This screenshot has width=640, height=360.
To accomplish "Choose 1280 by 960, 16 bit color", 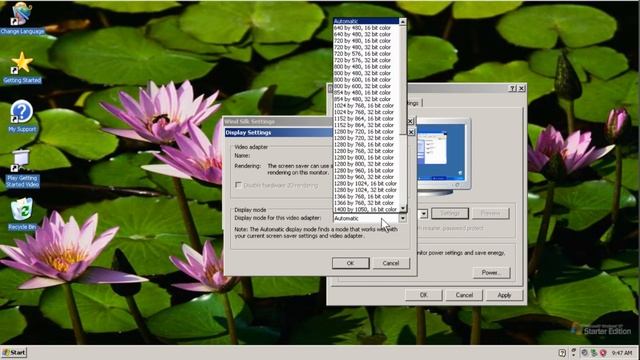I will [x=366, y=170].
